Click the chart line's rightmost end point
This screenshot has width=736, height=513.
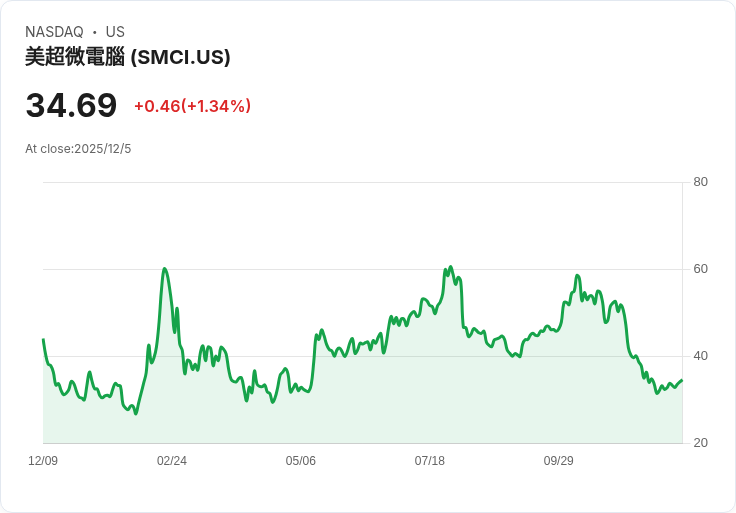682,380
